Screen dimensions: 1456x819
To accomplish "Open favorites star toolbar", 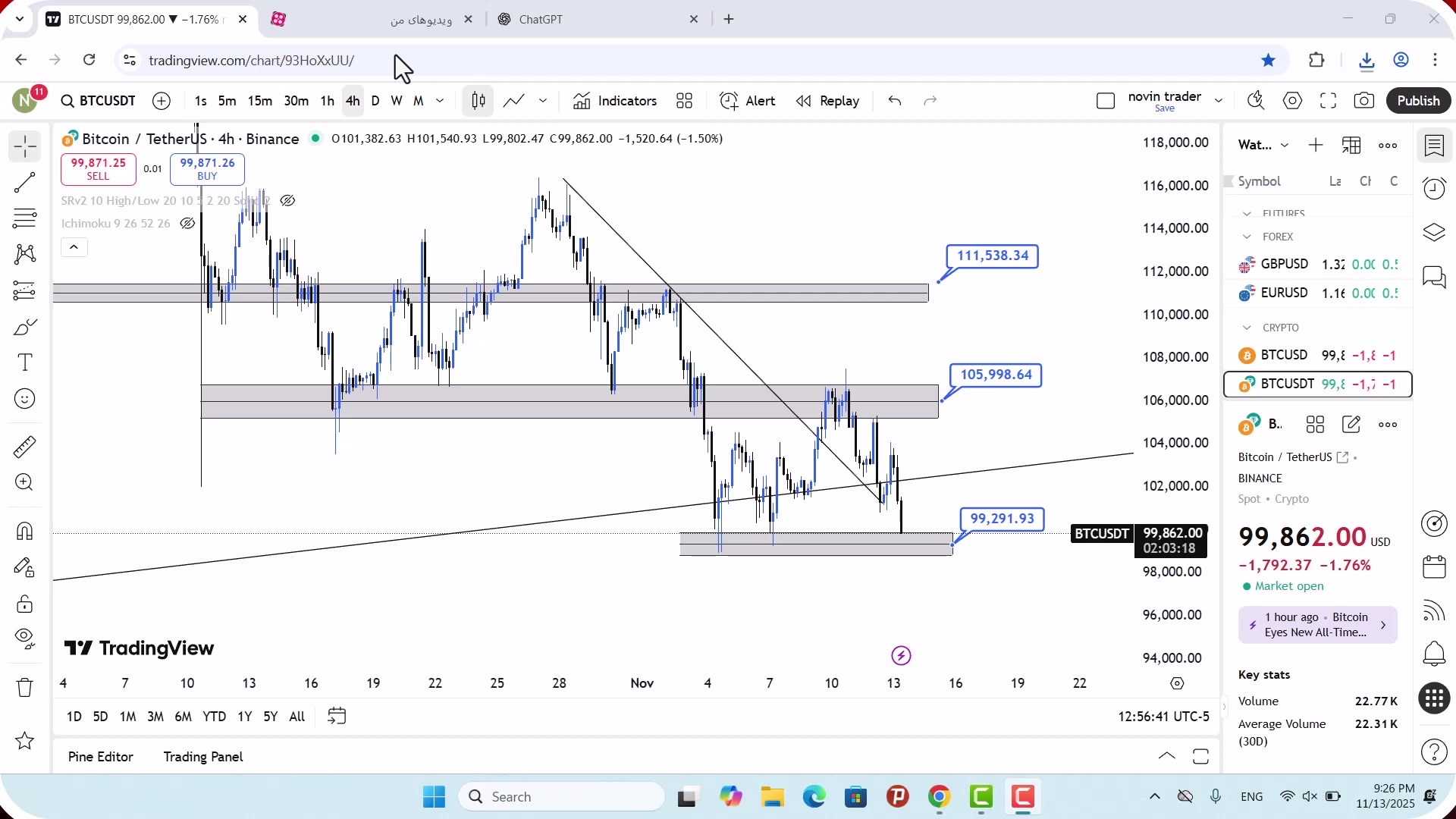I will click(25, 741).
